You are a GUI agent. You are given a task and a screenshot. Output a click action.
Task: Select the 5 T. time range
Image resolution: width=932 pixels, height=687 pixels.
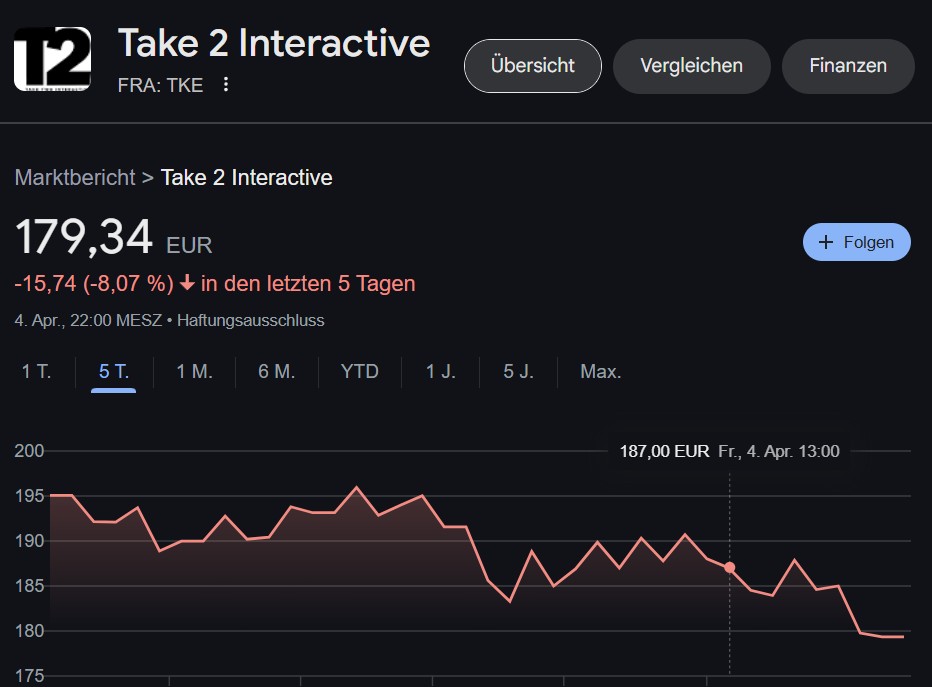coord(114,371)
